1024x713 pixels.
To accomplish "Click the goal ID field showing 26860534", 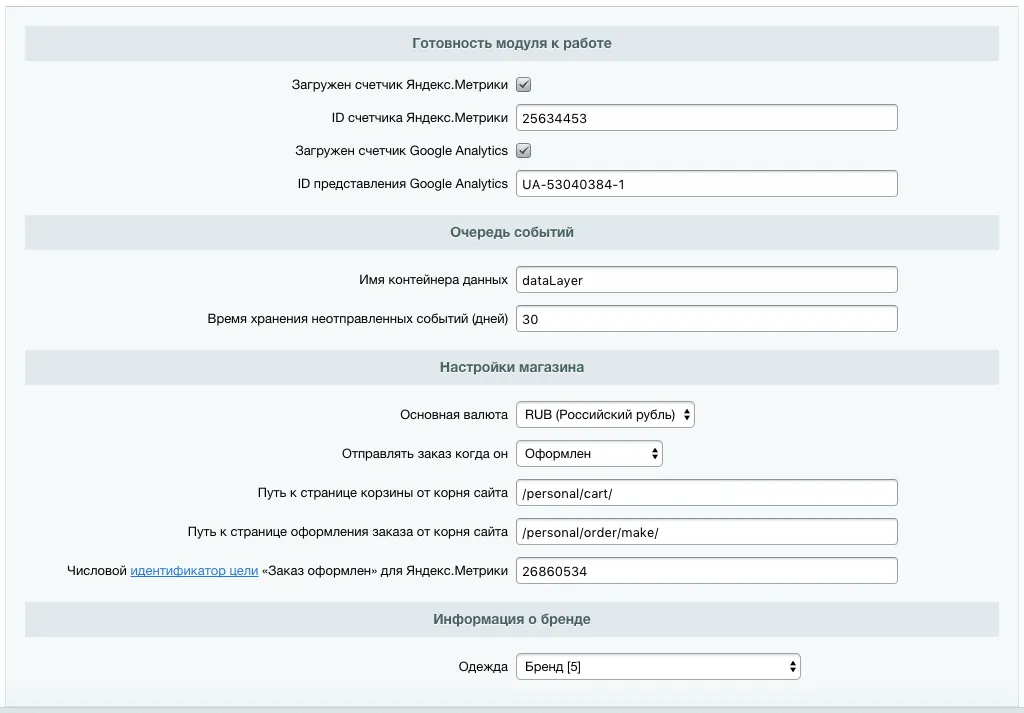I will (706, 570).
